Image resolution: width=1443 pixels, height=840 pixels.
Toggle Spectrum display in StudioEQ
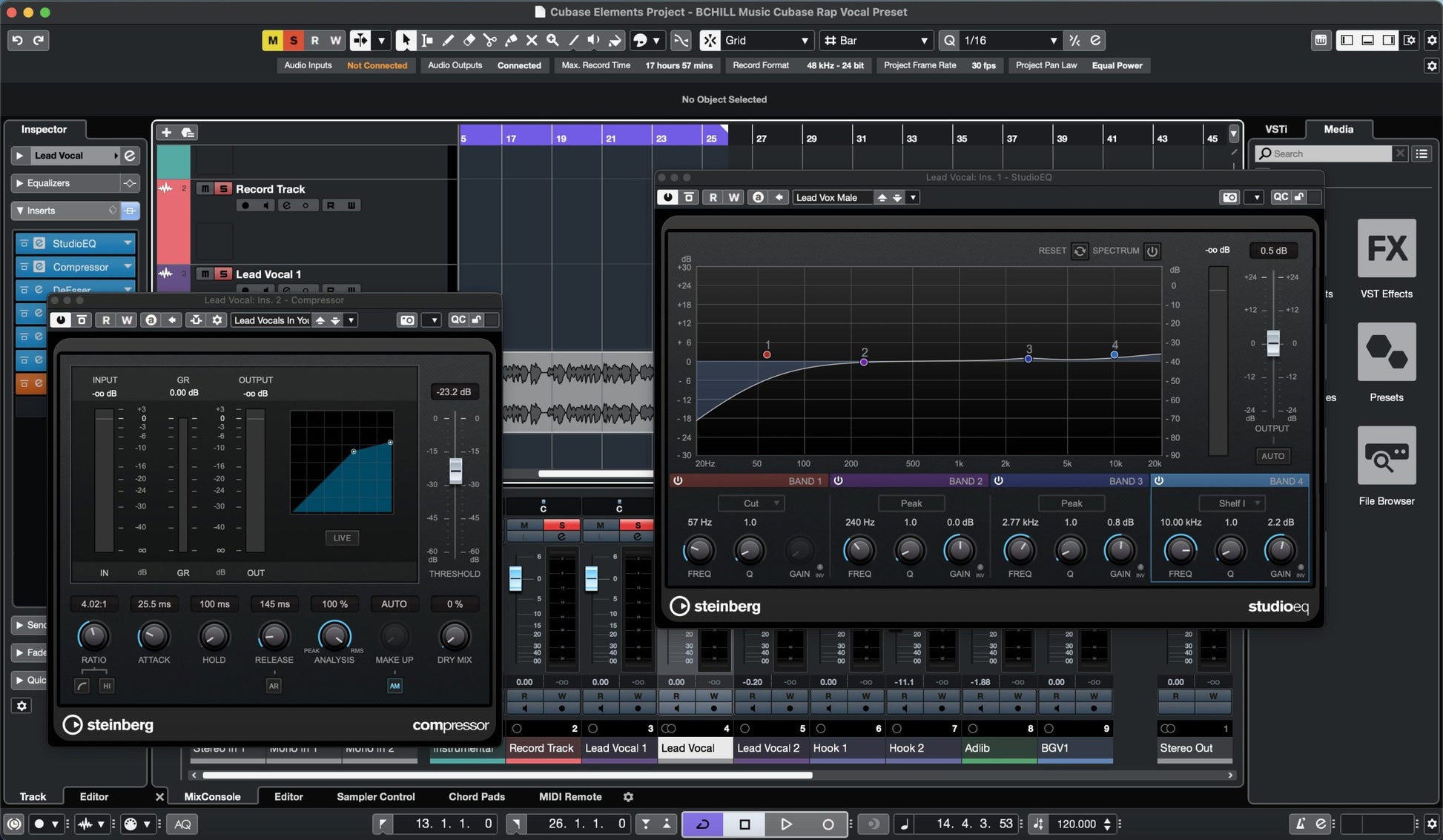[x=1152, y=251]
